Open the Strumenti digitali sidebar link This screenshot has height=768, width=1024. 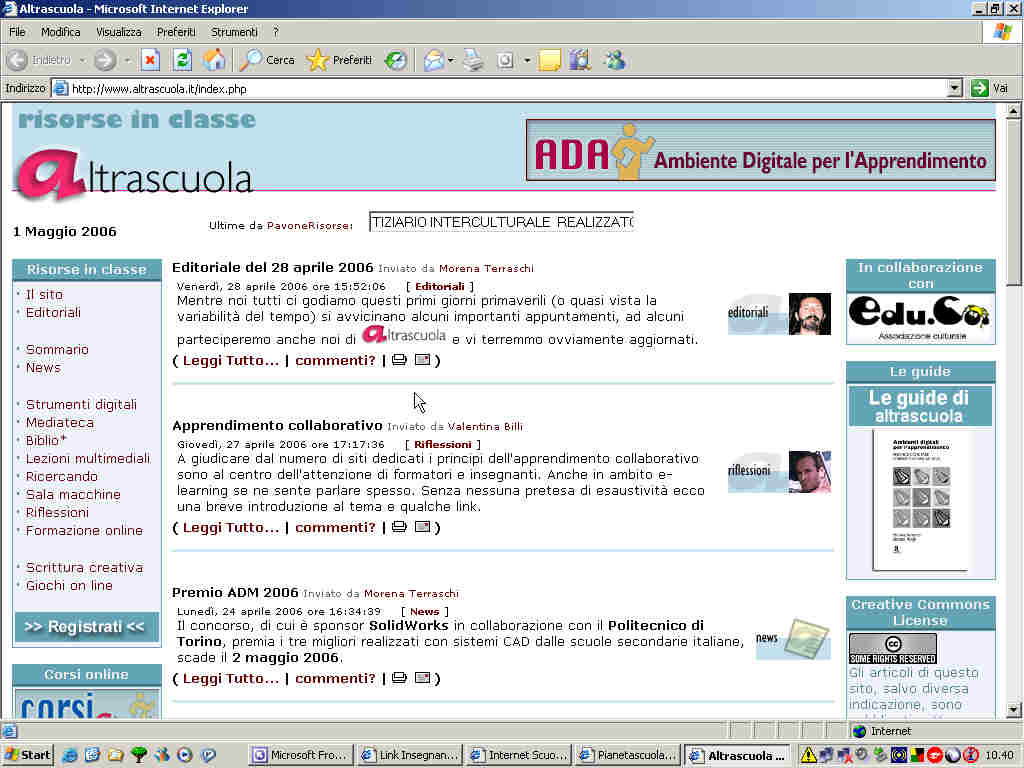(81, 405)
